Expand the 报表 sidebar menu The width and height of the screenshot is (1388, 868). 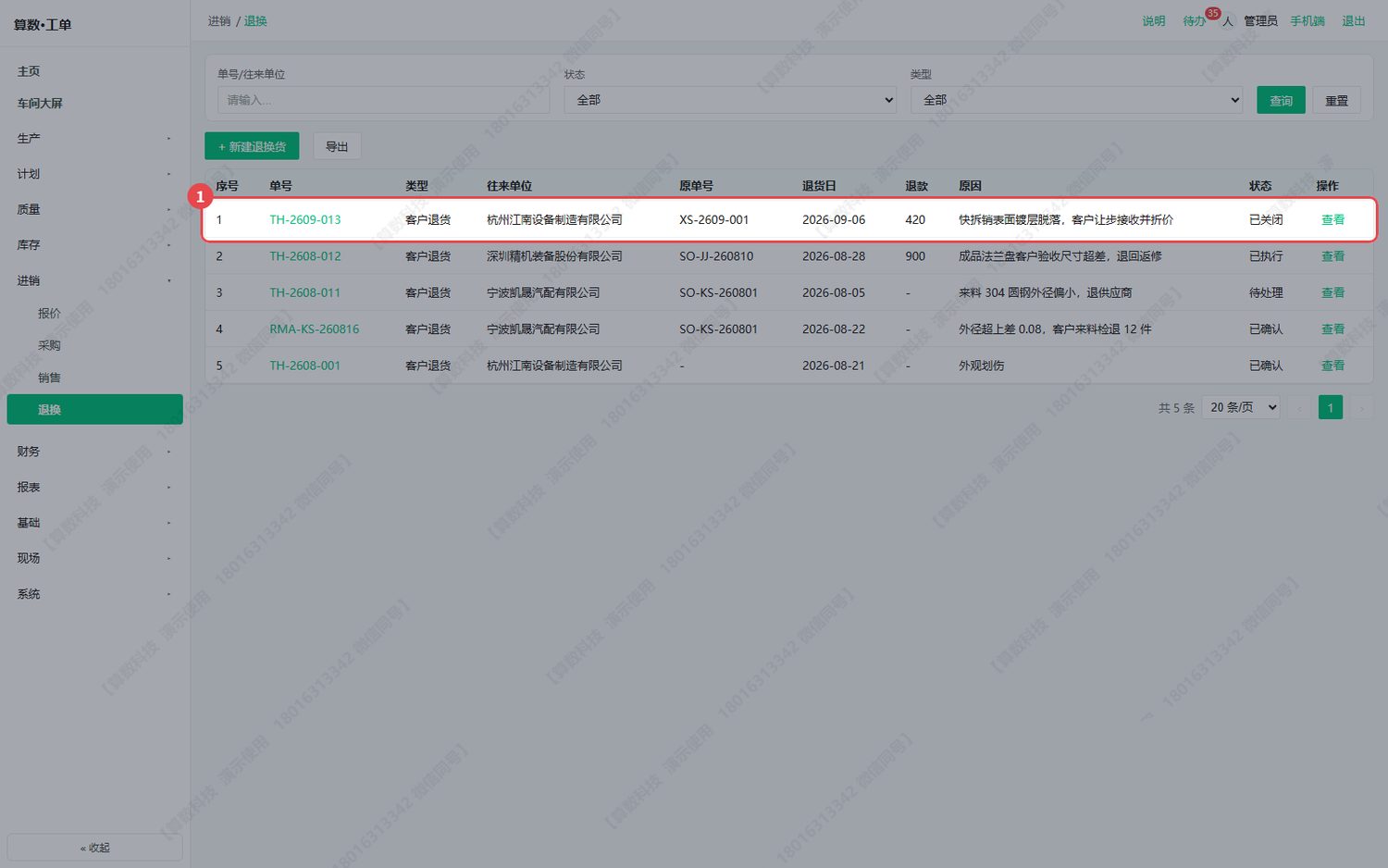(94, 488)
